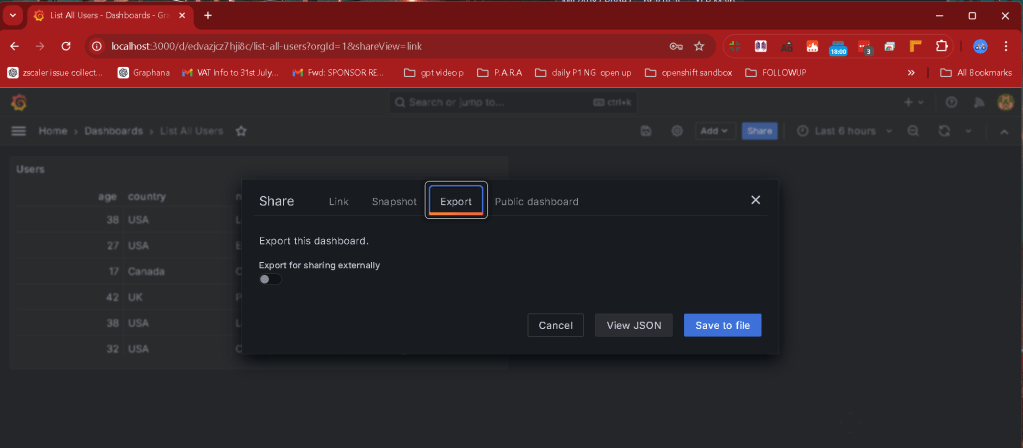Select the Export tab
Viewport: 1023px width, 448px height.
coord(455,202)
